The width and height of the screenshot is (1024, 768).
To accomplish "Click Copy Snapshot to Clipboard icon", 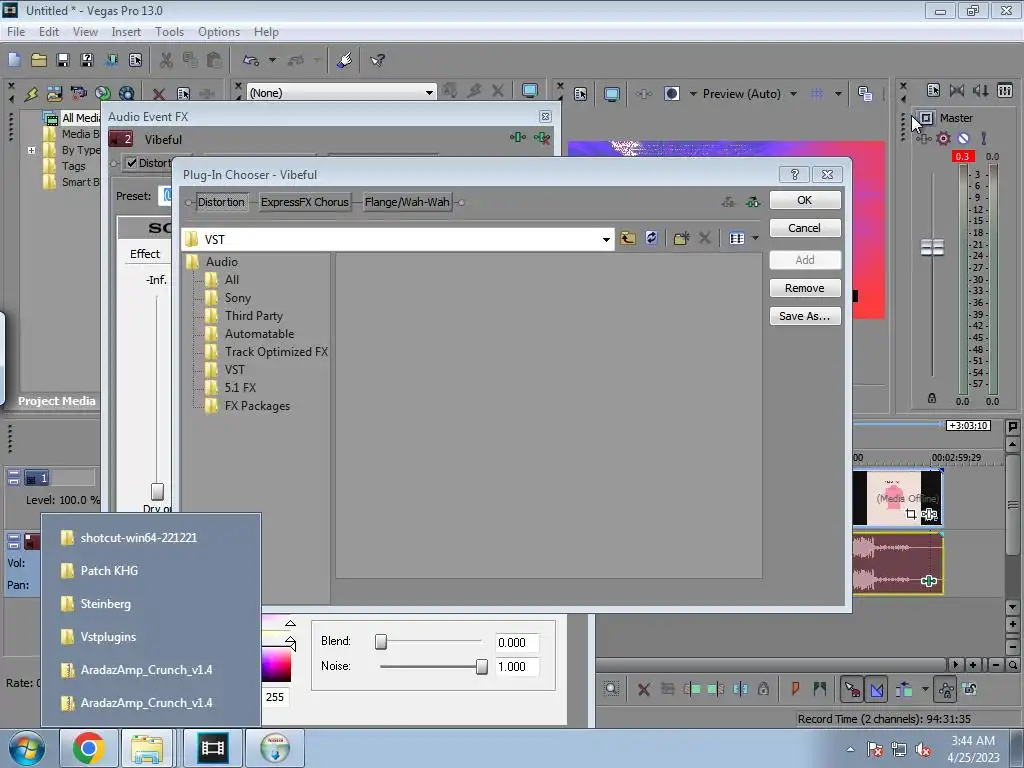I will coord(865,94).
